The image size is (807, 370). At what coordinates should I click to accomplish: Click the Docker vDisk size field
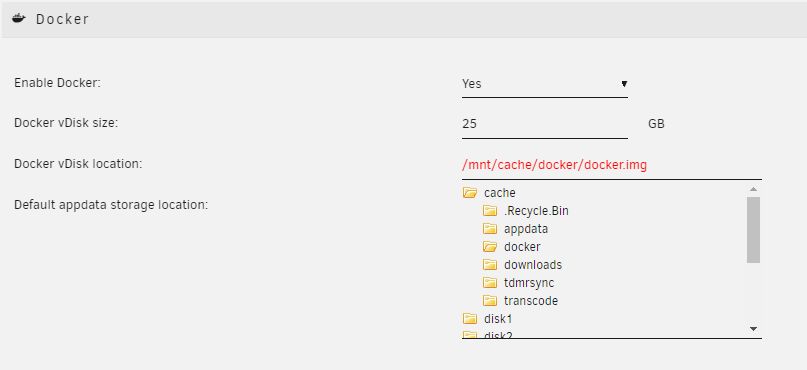(545, 125)
